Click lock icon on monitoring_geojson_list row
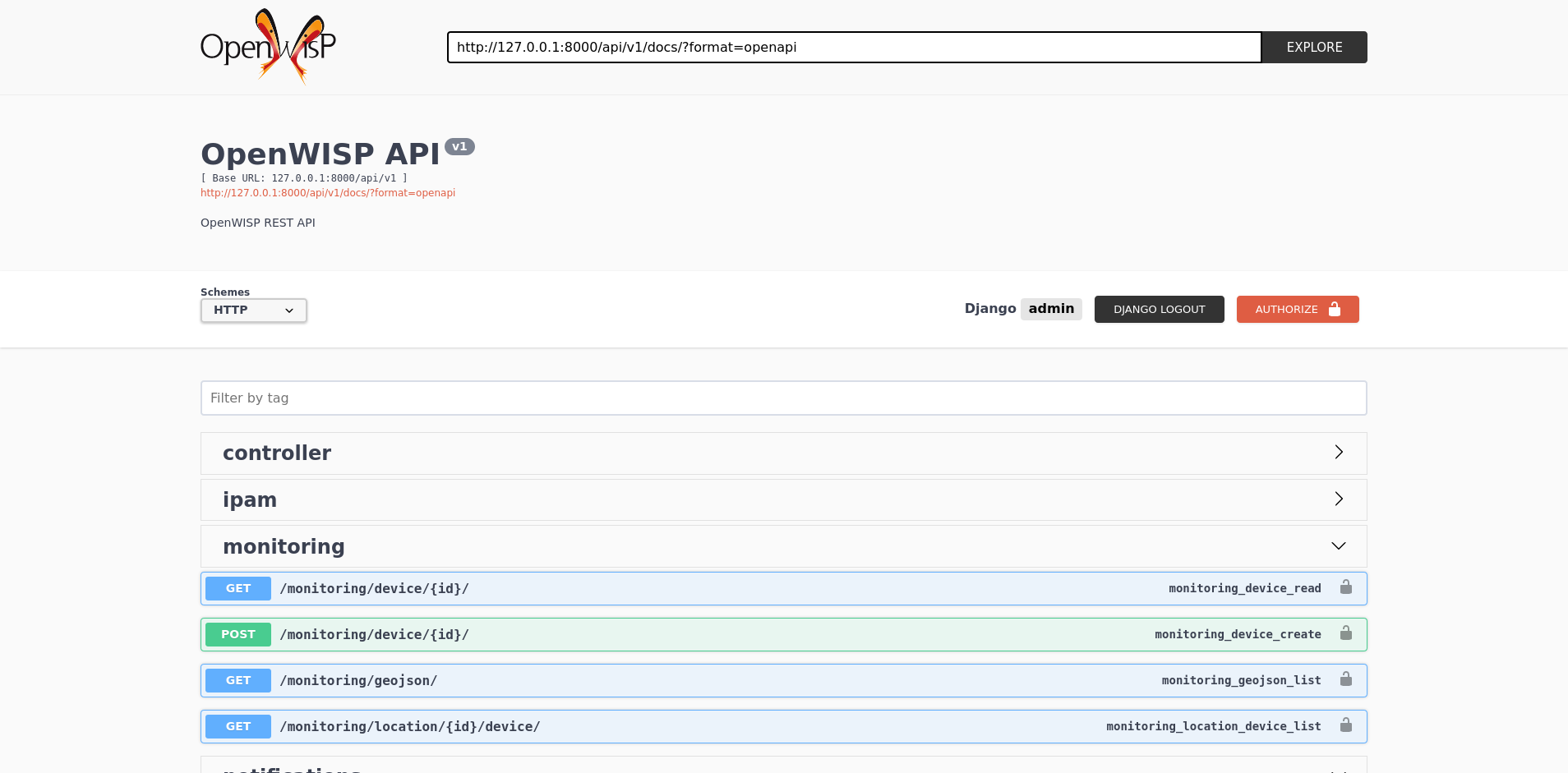1568x773 pixels. pos(1345,679)
